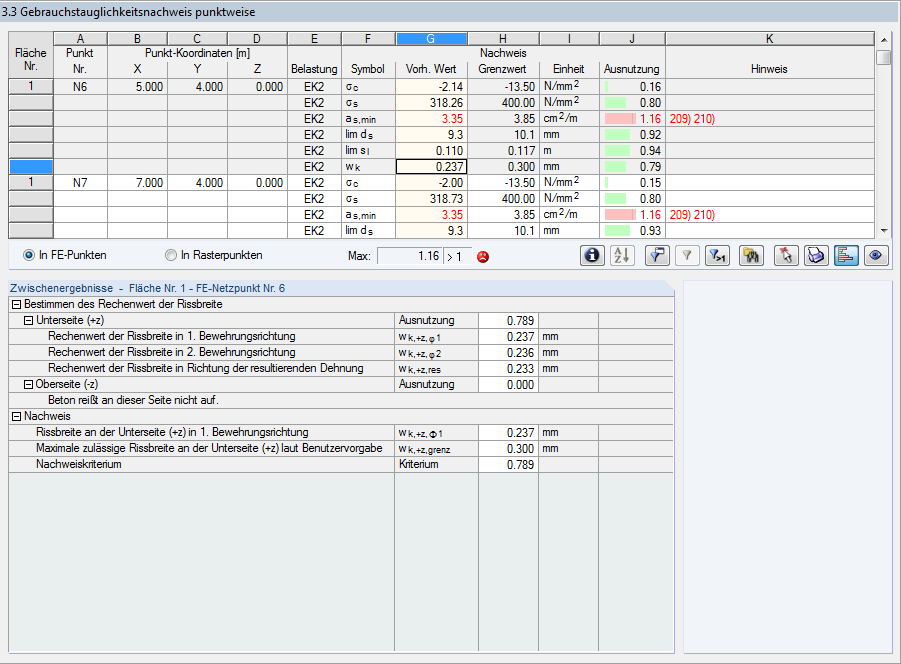
Task: Click the A-Z sort icon
Action: point(622,255)
